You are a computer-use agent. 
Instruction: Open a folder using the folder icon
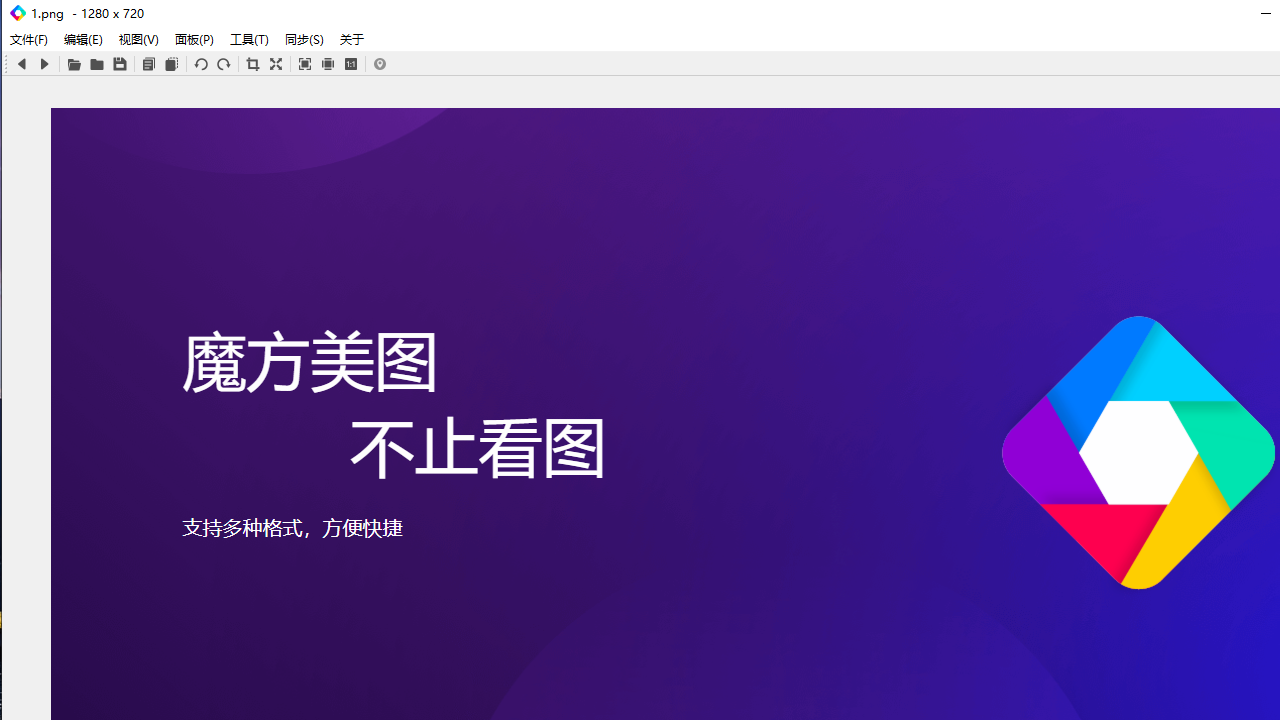click(97, 64)
